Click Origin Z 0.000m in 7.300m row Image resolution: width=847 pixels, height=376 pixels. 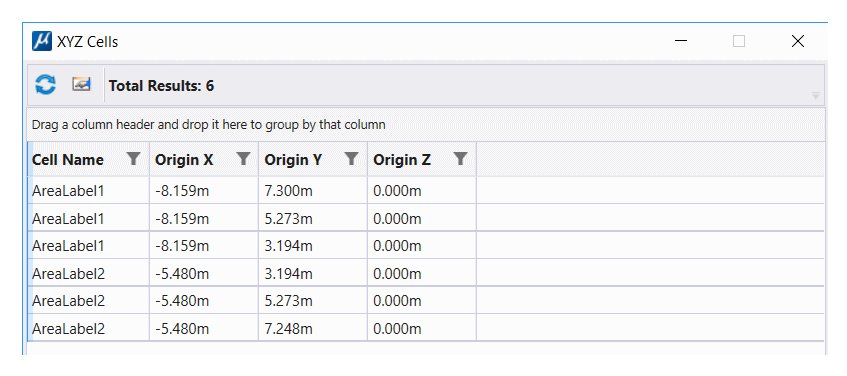pyautogui.click(x=422, y=191)
